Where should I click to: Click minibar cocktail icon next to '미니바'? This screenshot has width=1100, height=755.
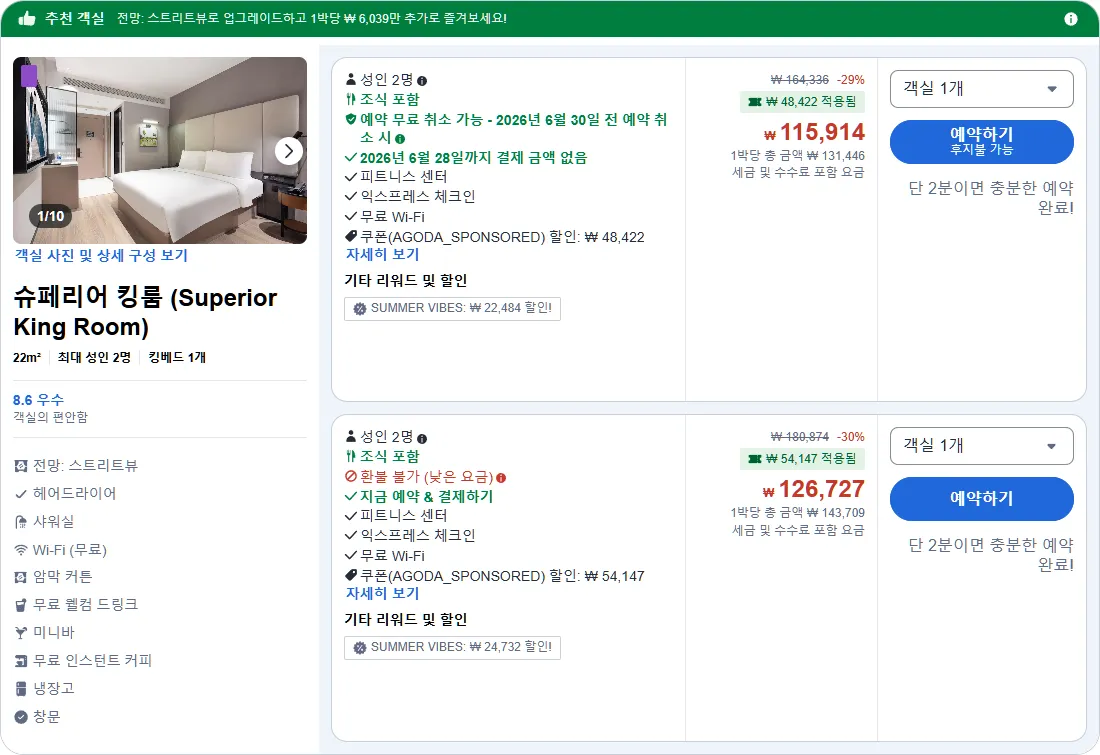click(x=21, y=633)
